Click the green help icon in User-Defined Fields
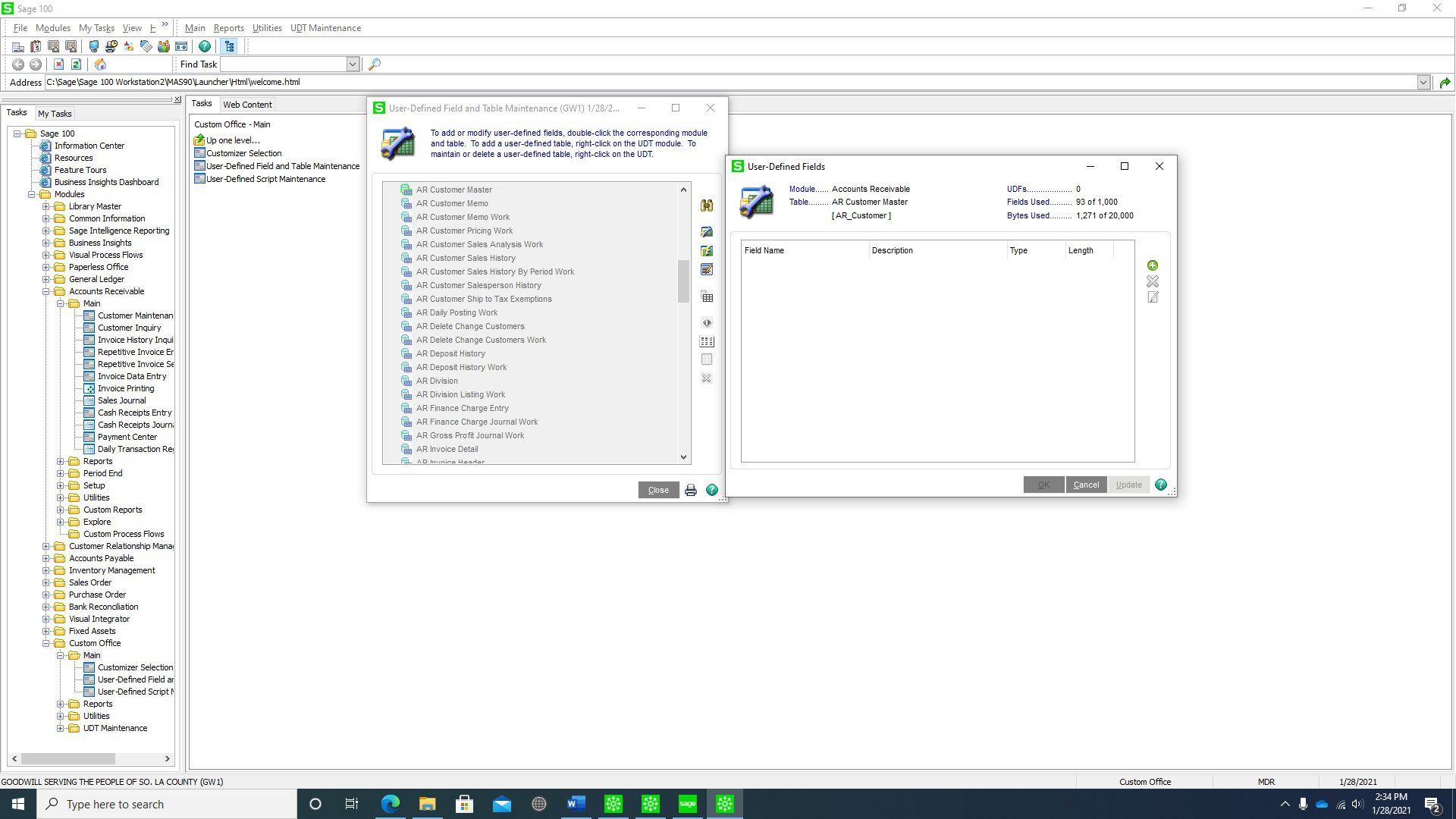Screen dimensions: 1456x819 click(1160, 485)
